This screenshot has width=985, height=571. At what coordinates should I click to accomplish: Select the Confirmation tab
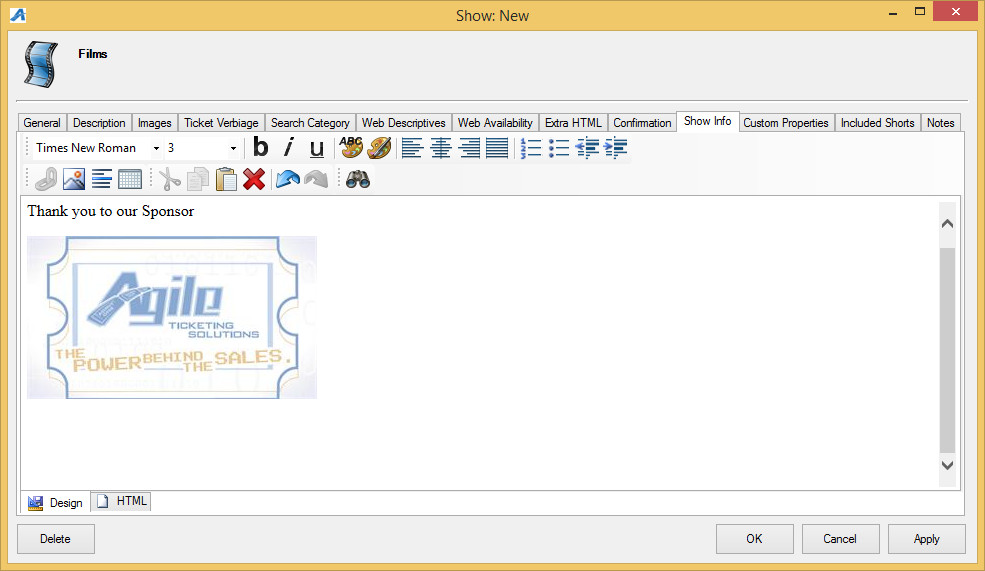coord(642,123)
